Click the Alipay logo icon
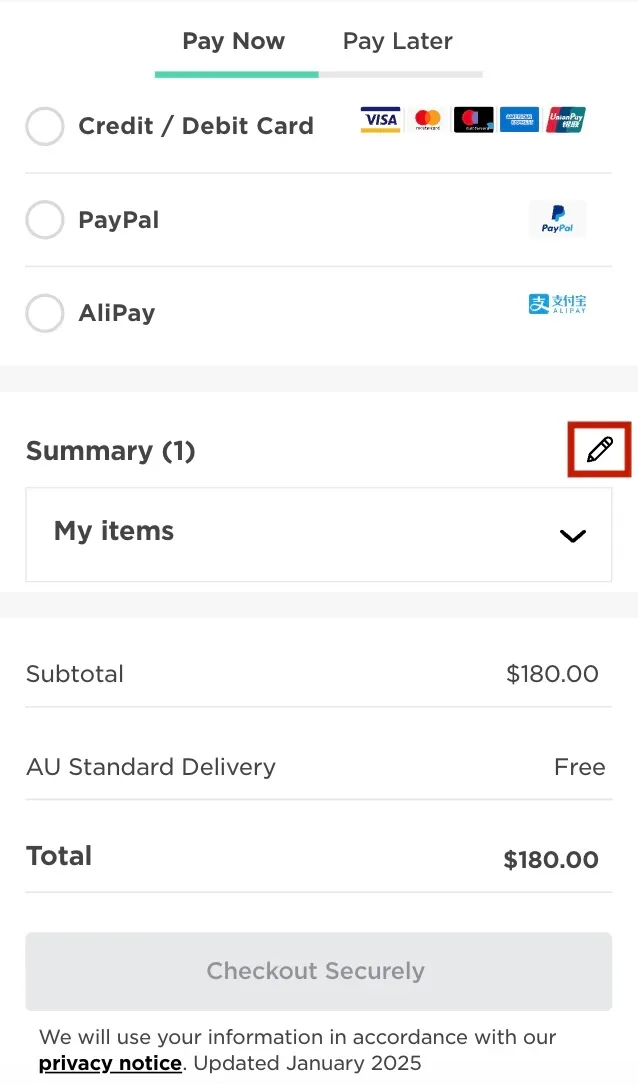This screenshot has width=638, height=1084. point(557,304)
